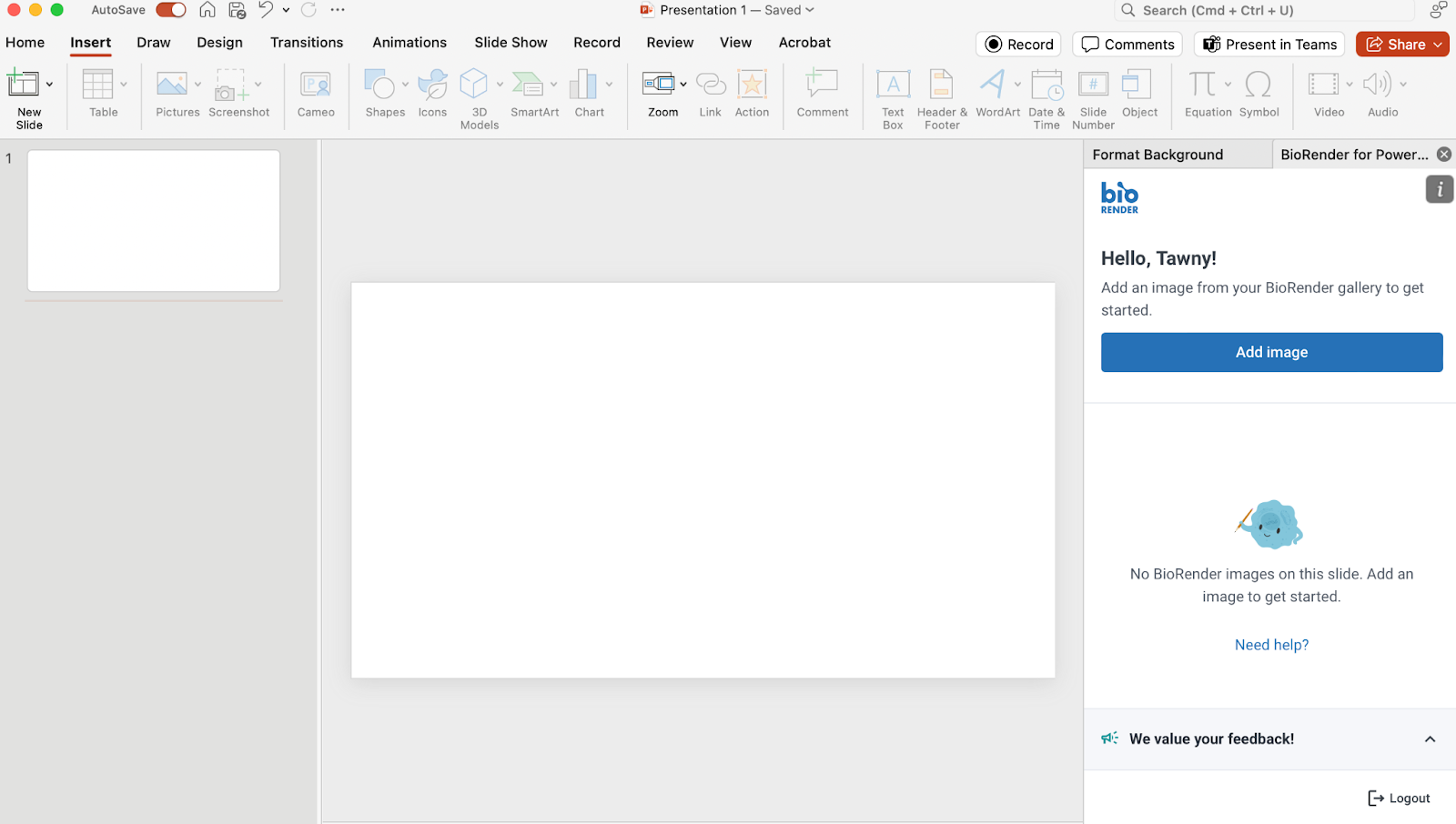Select the slide 1 thumbnail

(153, 220)
